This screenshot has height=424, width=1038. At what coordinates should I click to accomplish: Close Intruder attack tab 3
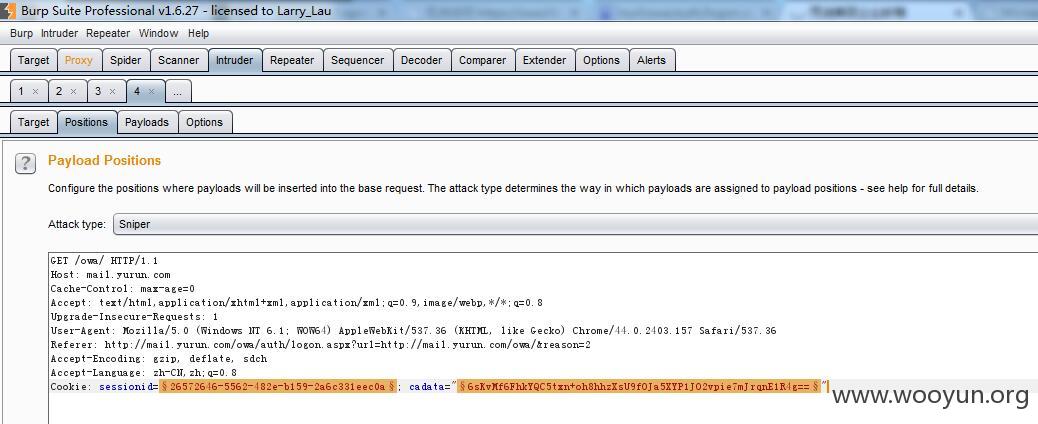coord(113,92)
